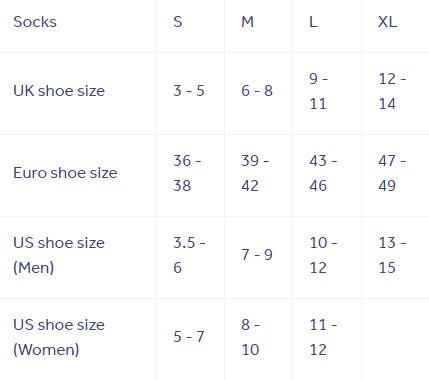Click the UK size 6 - 8 cell
The height and width of the screenshot is (380, 429).
(x=257, y=91)
